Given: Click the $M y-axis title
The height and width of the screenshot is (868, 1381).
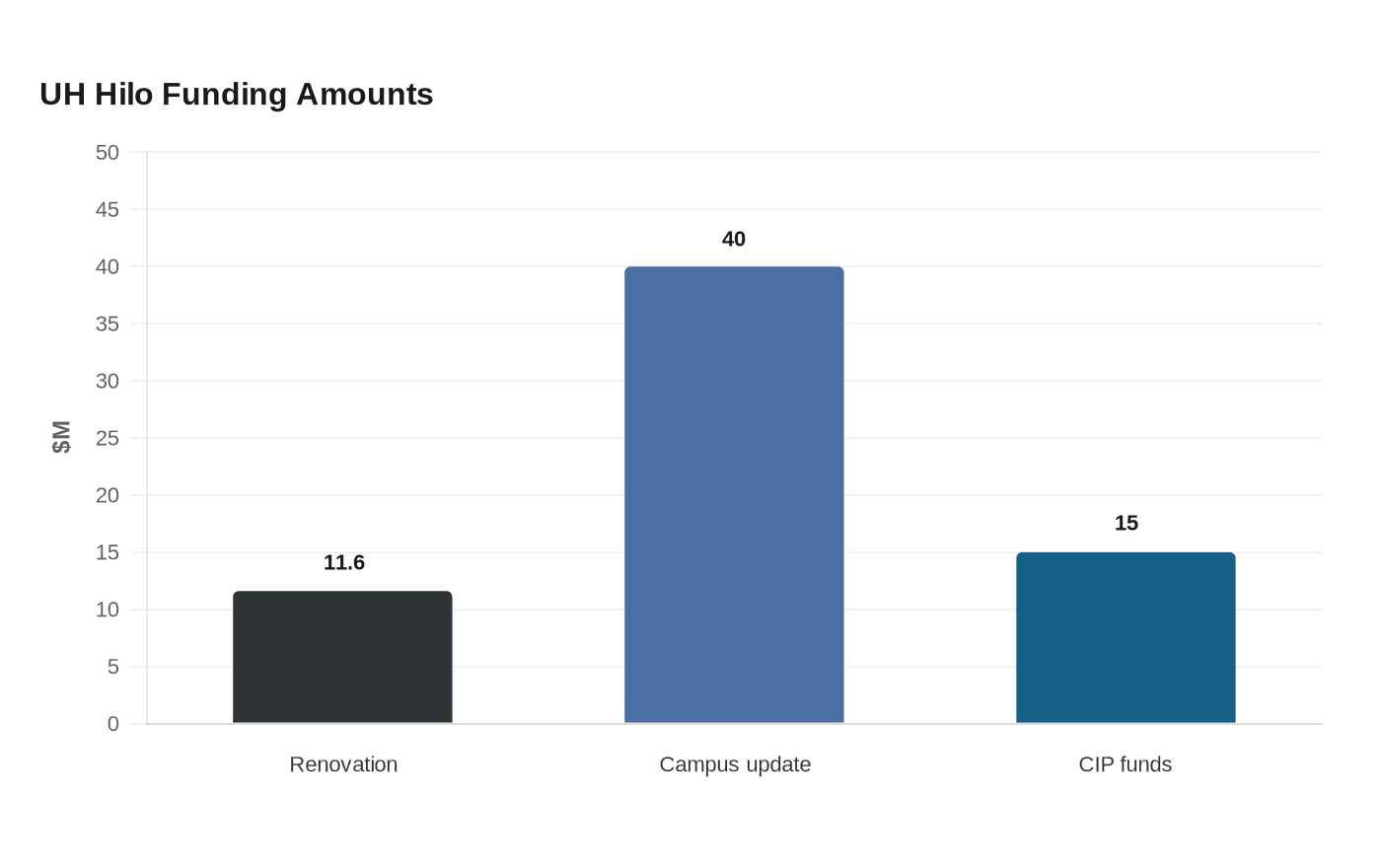Looking at the screenshot, I should pyautogui.click(x=61, y=437).
